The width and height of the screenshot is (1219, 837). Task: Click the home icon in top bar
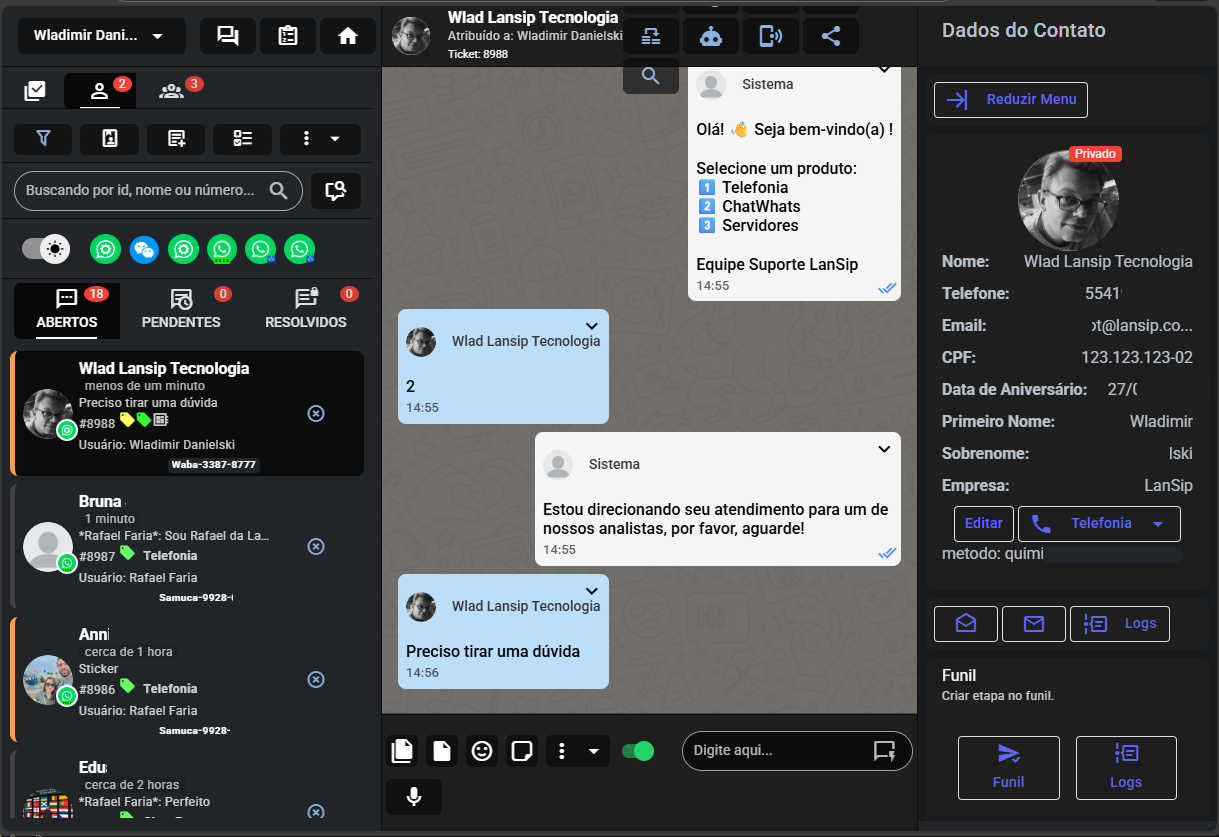click(x=348, y=36)
